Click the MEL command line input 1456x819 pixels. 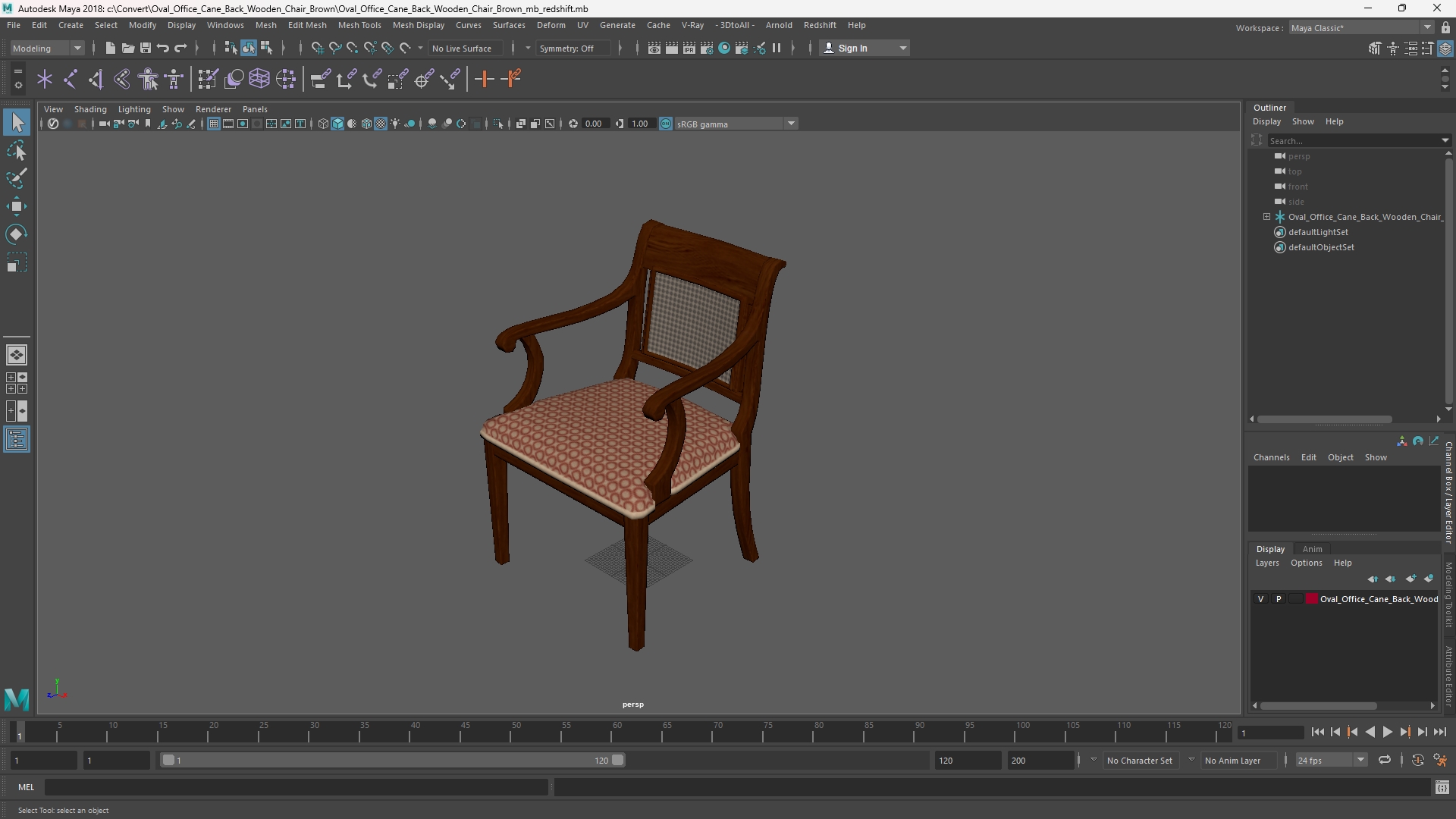(x=296, y=788)
